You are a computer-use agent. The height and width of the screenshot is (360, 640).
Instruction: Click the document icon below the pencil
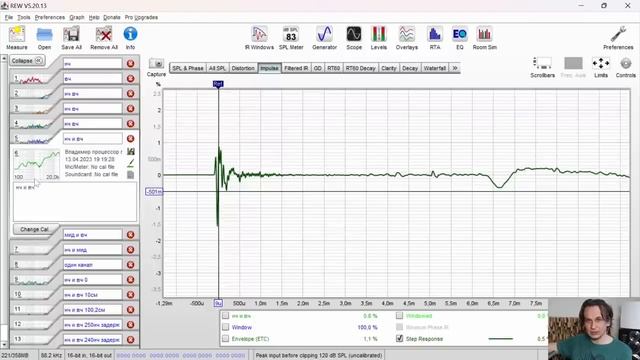coord(131,175)
